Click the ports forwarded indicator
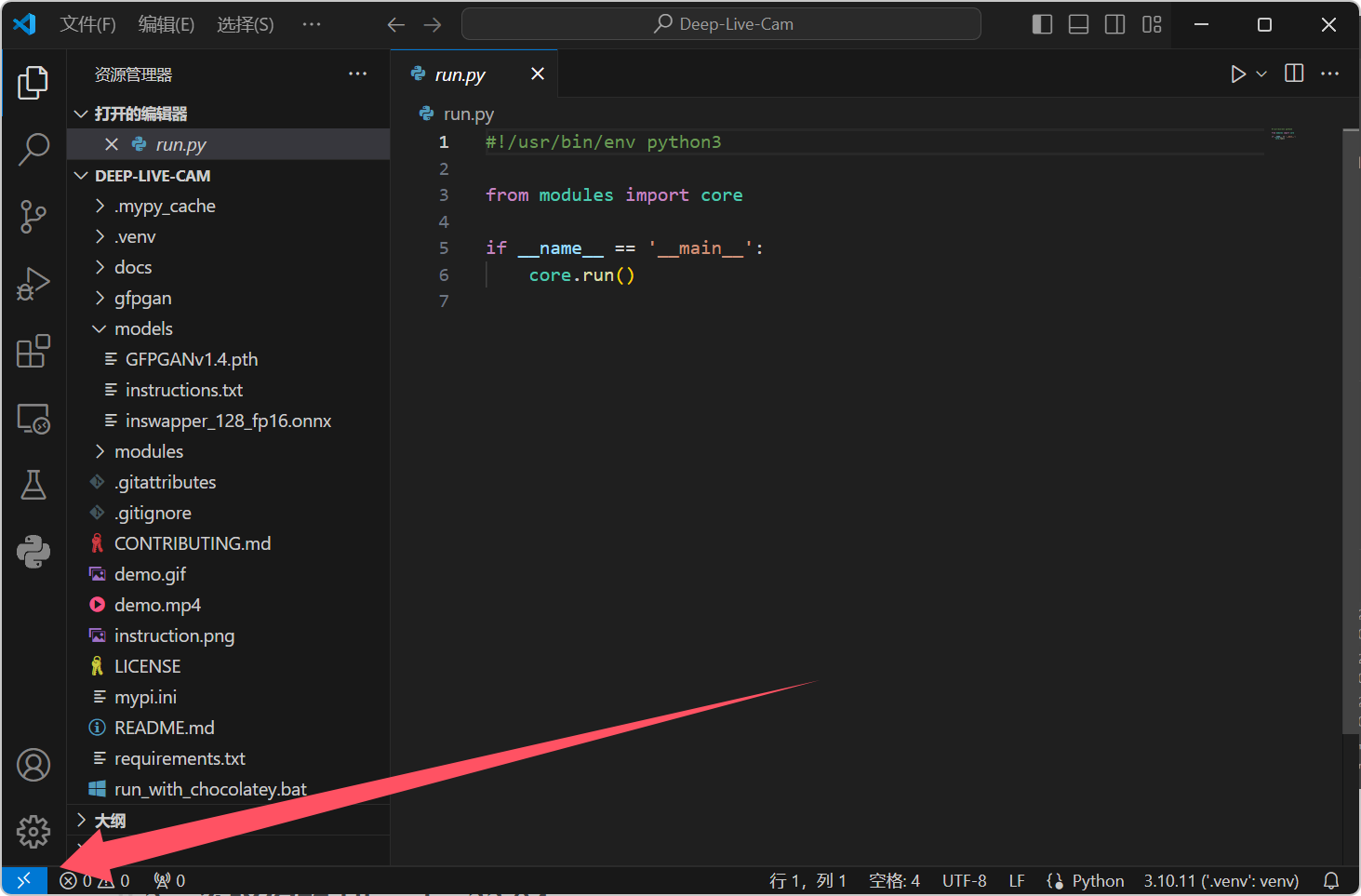 pos(169,880)
